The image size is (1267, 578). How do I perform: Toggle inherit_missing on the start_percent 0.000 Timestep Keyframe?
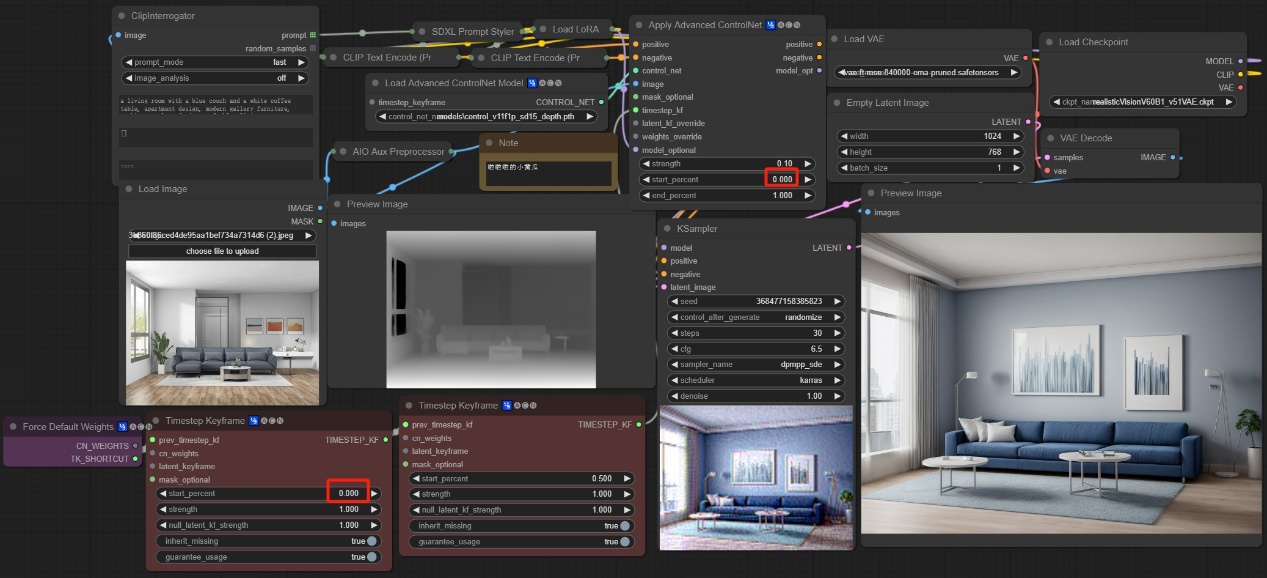point(372,541)
